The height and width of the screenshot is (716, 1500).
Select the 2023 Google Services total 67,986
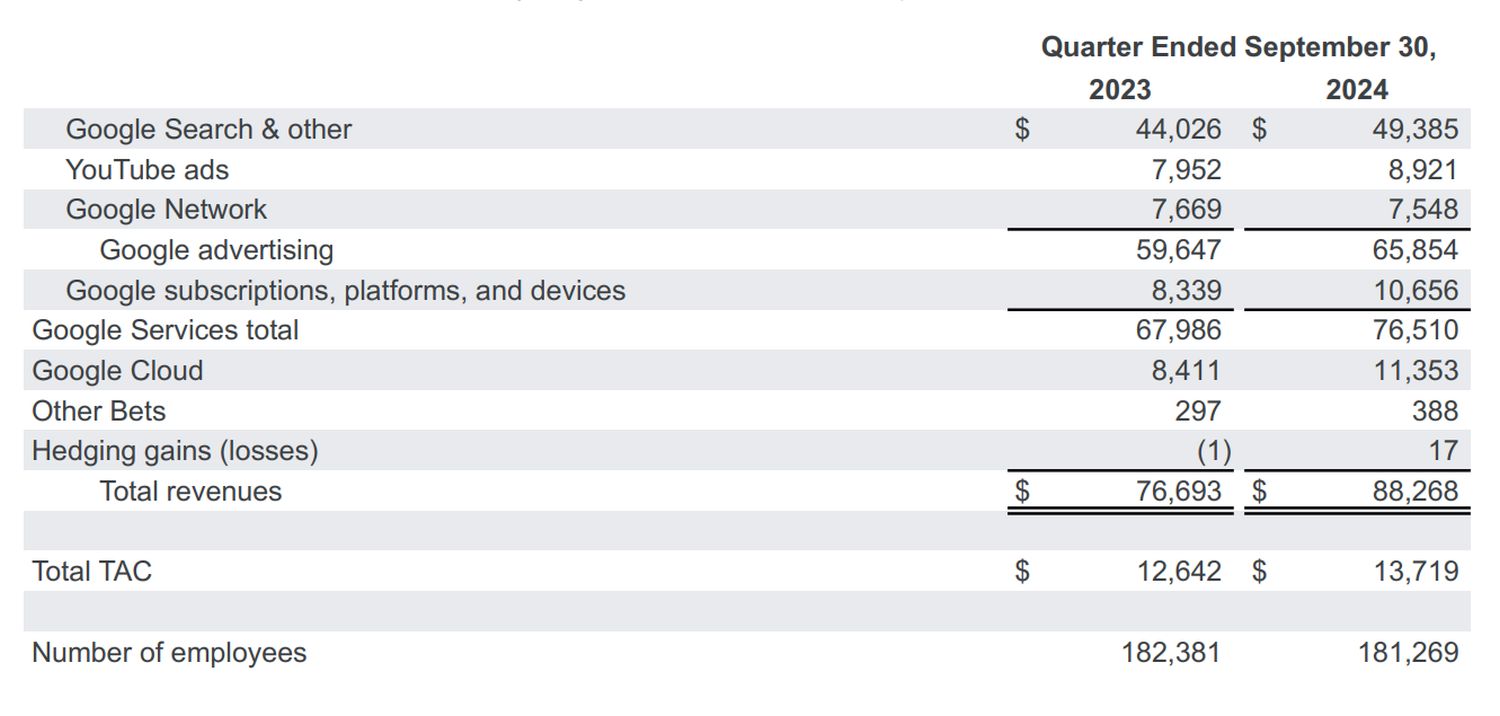(1178, 330)
